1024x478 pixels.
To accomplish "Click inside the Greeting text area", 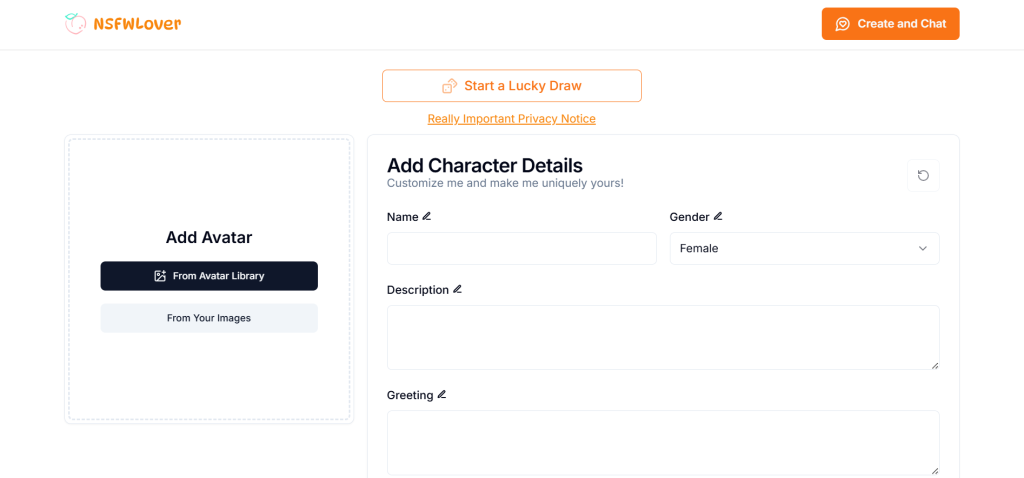I will [662, 442].
